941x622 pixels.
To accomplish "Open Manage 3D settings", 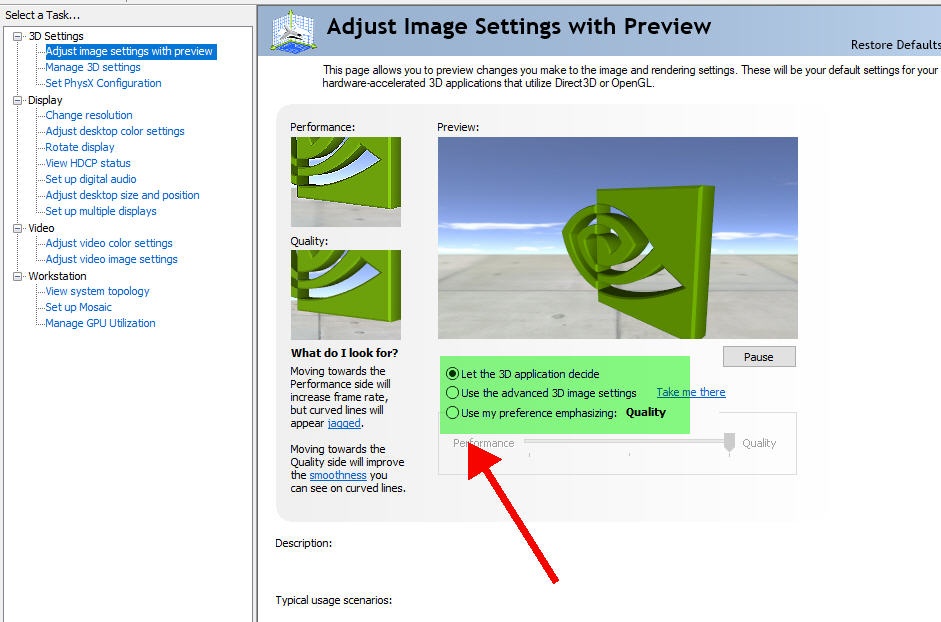I will (x=93, y=67).
